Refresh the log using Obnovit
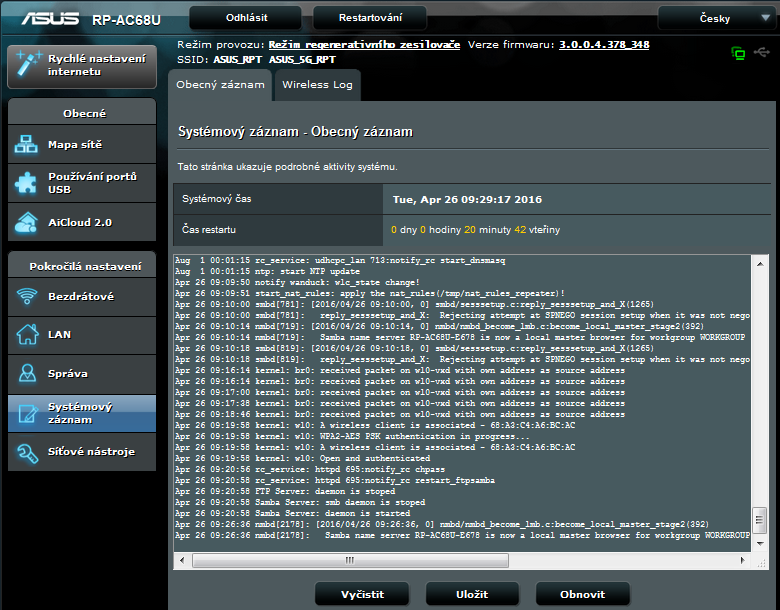Screen dimensions: 780x610 point(582,594)
